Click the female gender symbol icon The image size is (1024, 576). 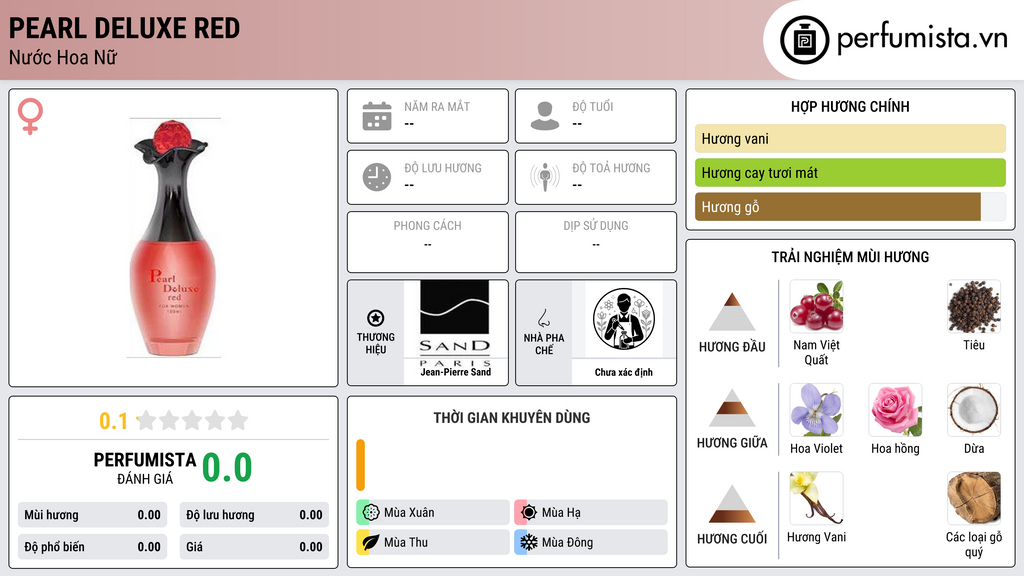[30, 116]
